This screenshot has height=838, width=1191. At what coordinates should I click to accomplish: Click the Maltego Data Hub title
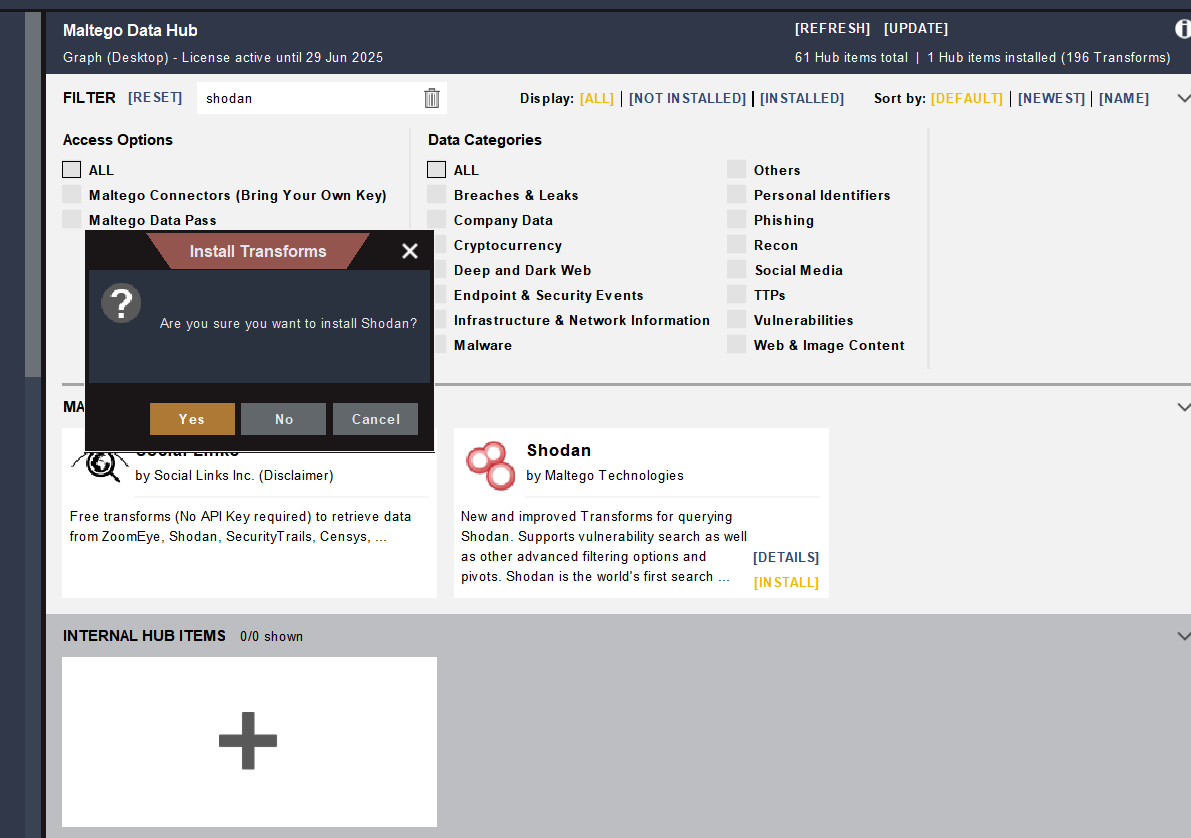pyautogui.click(x=130, y=30)
